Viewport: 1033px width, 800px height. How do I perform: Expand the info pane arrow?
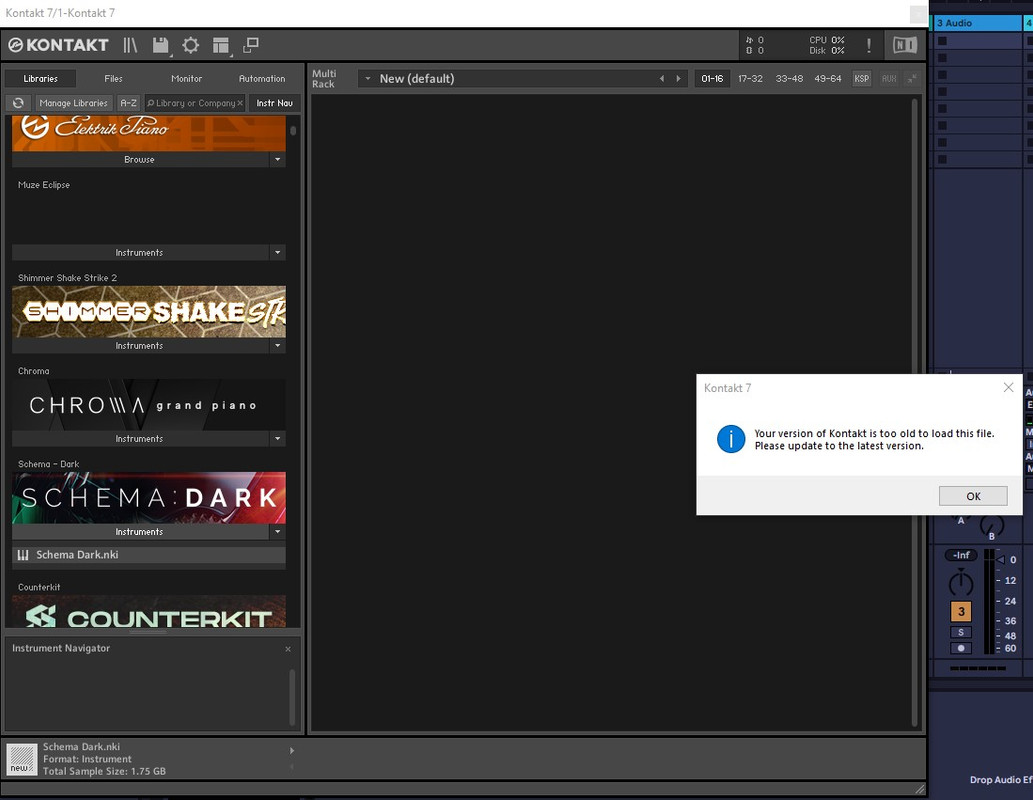(x=292, y=751)
